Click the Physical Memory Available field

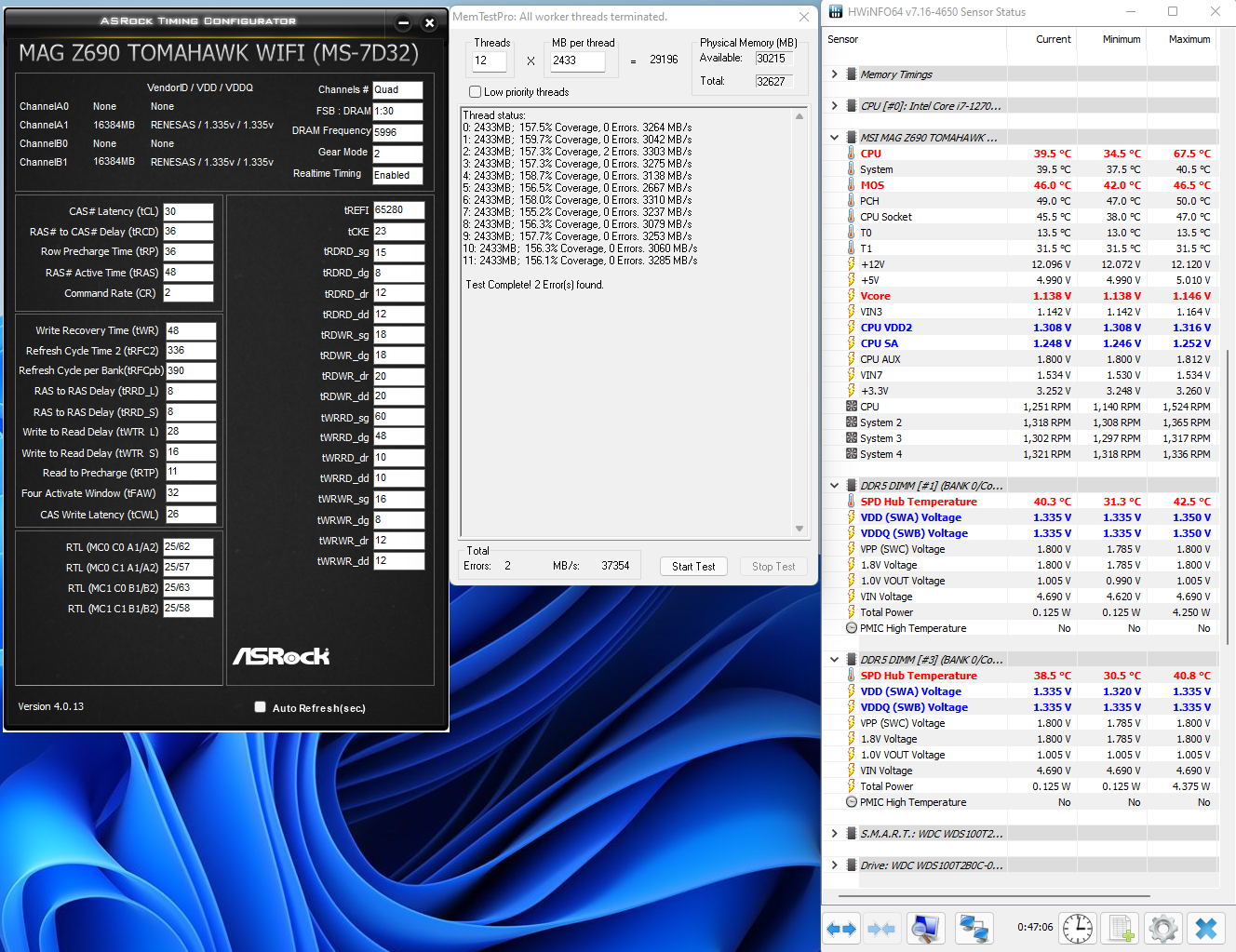(774, 58)
